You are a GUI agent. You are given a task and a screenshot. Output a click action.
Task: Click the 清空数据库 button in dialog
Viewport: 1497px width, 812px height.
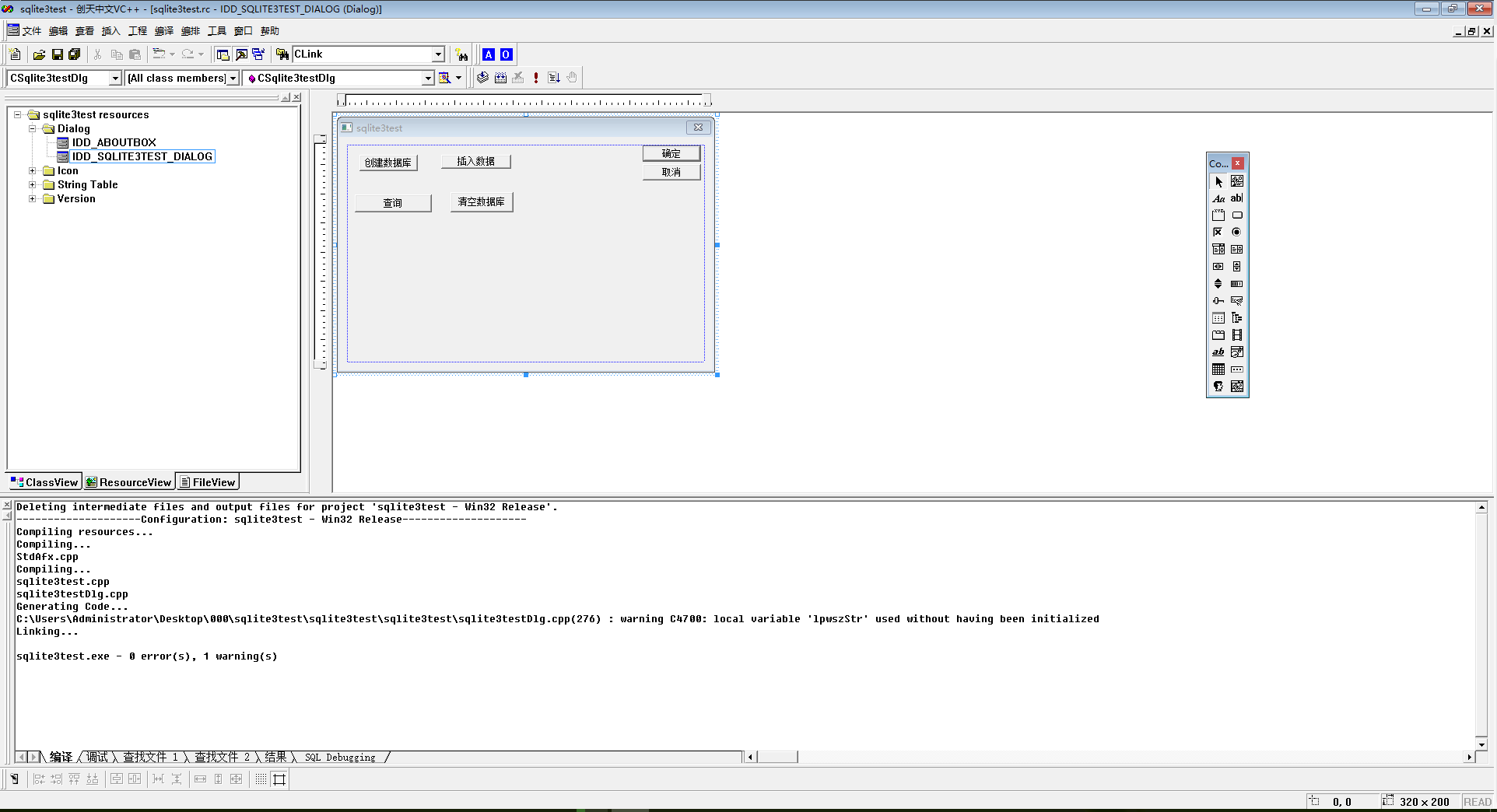[482, 201]
